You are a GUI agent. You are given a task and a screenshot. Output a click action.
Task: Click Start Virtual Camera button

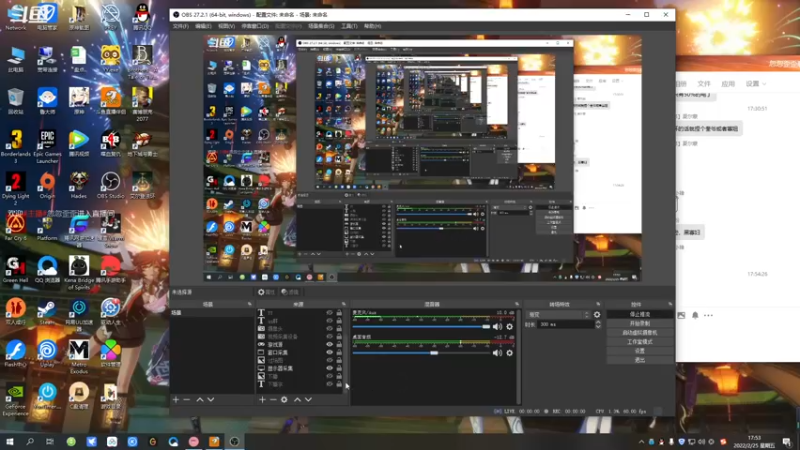640,333
